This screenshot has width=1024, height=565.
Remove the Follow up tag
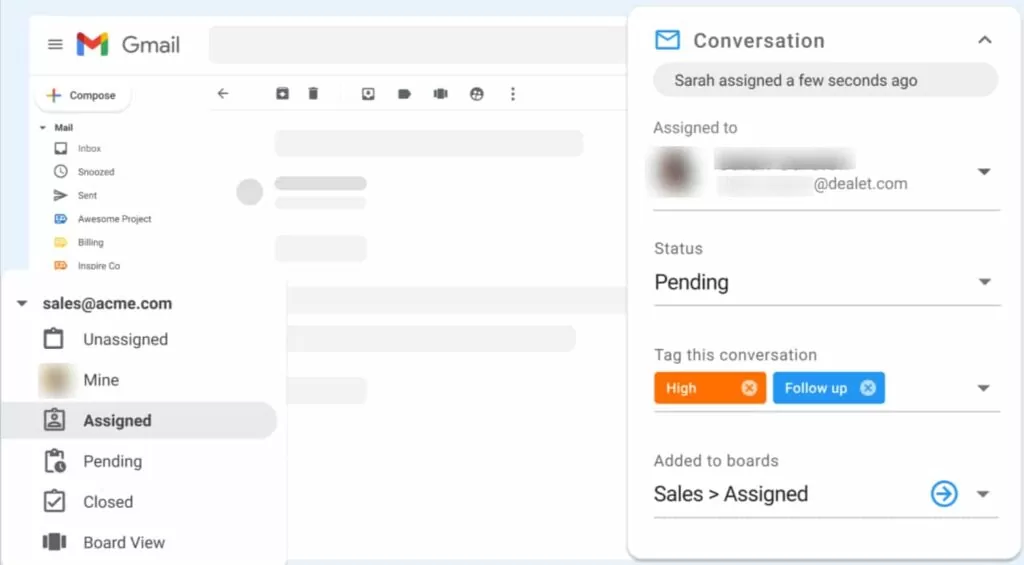(868, 388)
